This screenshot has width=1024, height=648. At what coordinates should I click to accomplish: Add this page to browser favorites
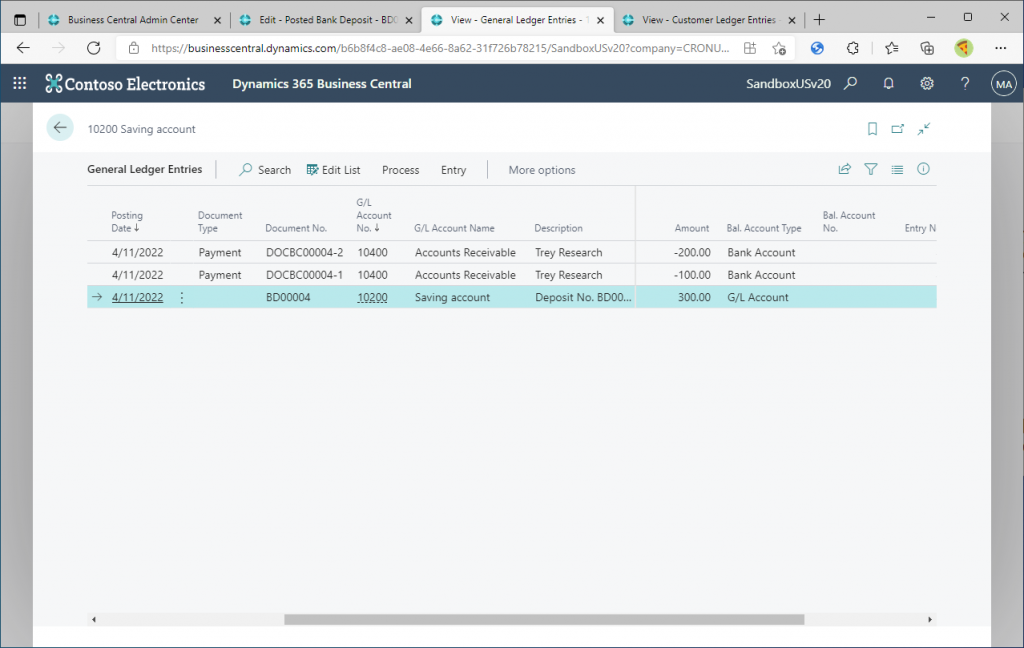779,48
